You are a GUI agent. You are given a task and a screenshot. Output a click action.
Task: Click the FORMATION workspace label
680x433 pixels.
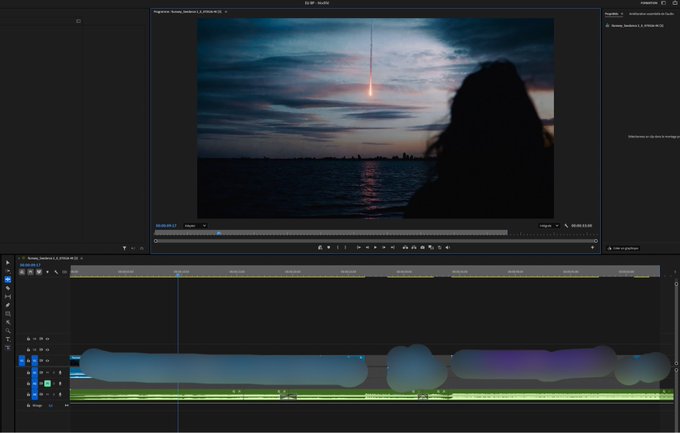pos(649,3)
